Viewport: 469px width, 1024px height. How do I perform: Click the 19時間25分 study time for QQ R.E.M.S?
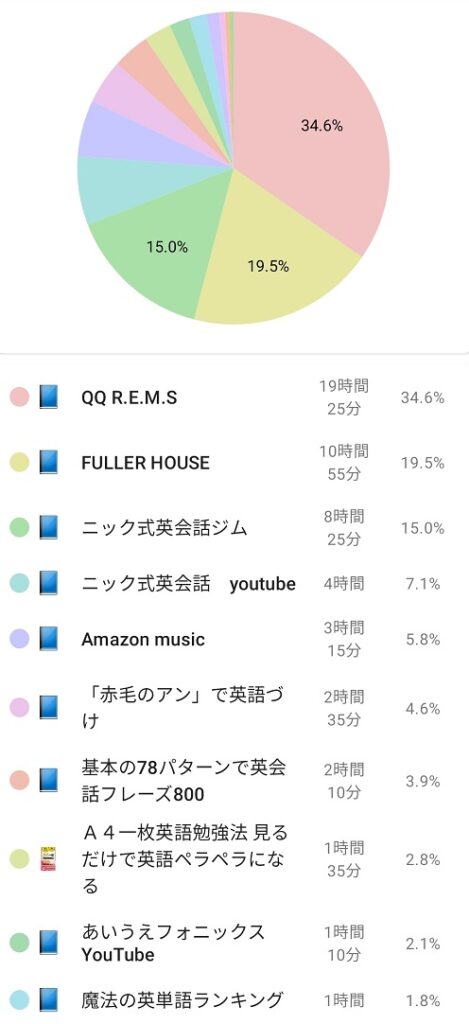click(344, 397)
